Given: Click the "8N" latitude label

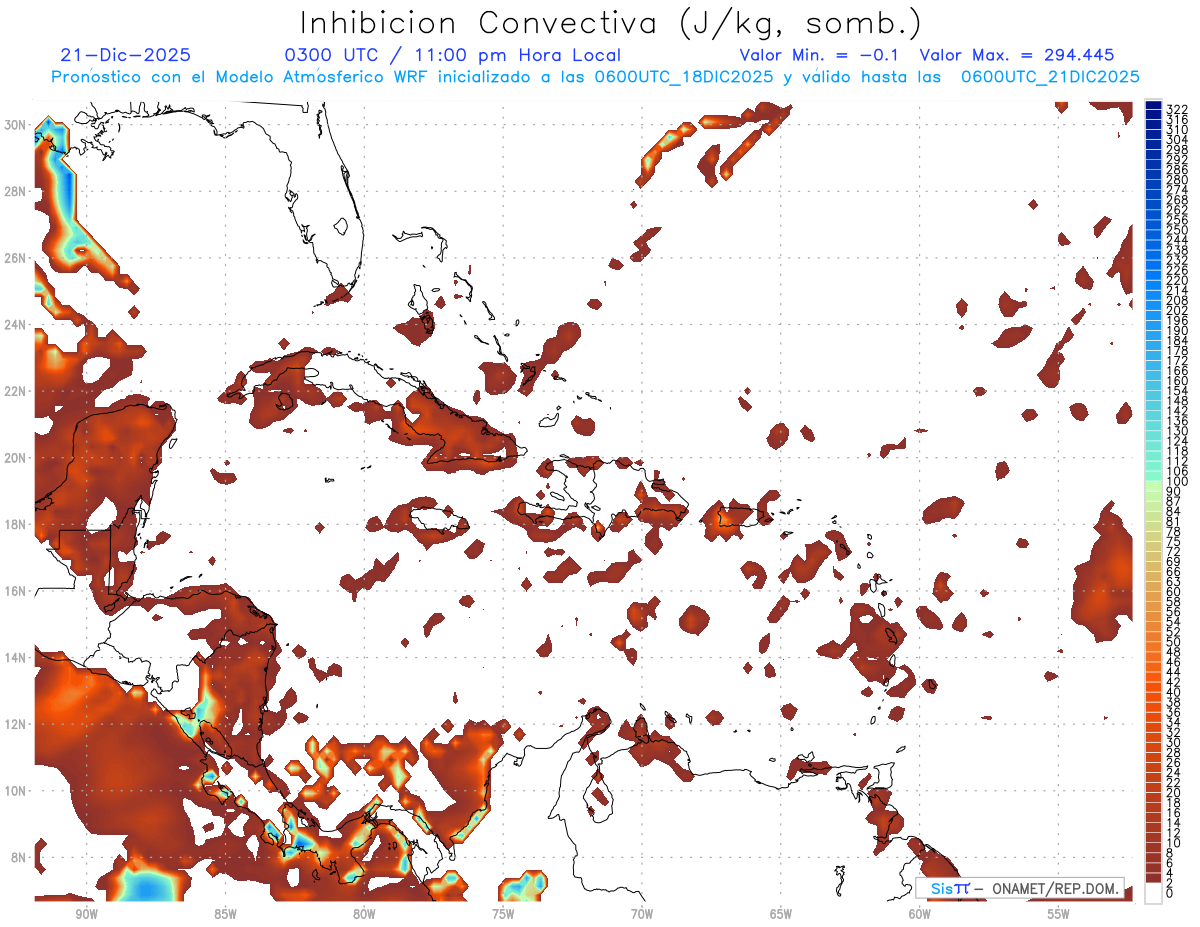Looking at the screenshot, I should tap(19, 857).
